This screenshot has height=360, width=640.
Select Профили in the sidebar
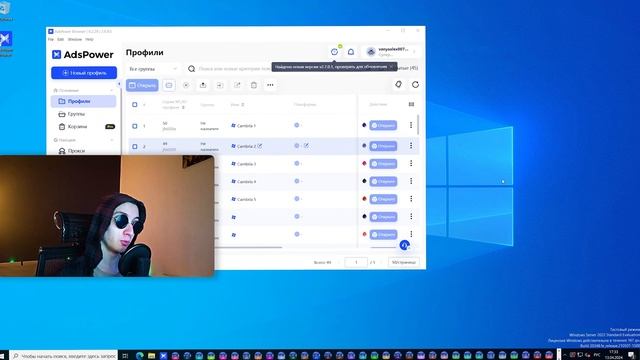(84, 101)
